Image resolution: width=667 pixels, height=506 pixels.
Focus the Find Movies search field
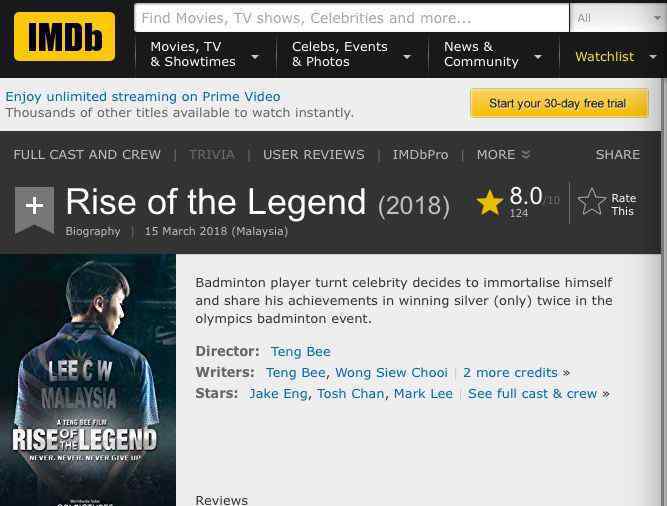coord(351,18)
